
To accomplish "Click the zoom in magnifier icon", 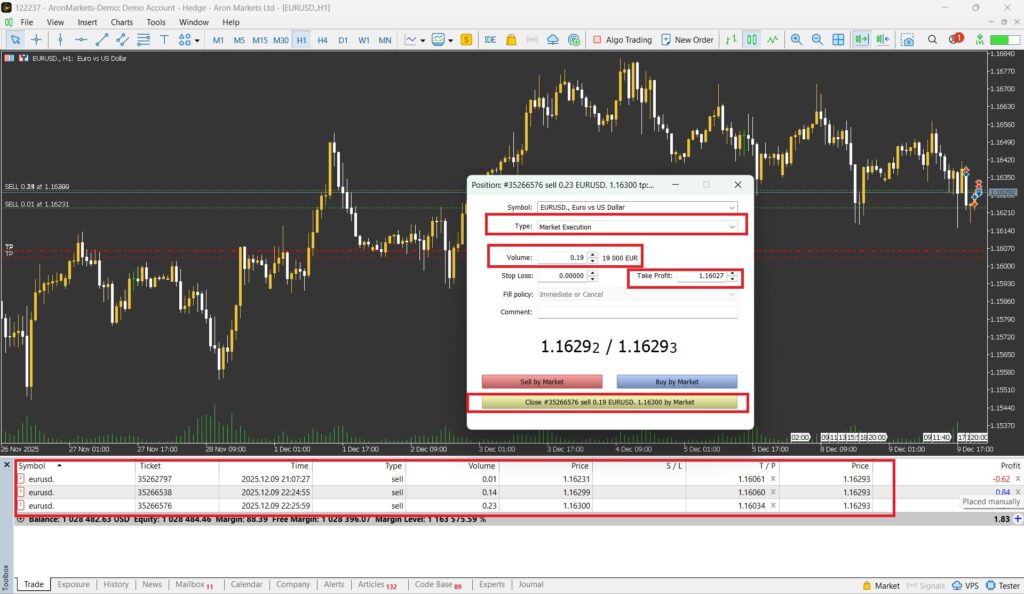I will point(797,40).
